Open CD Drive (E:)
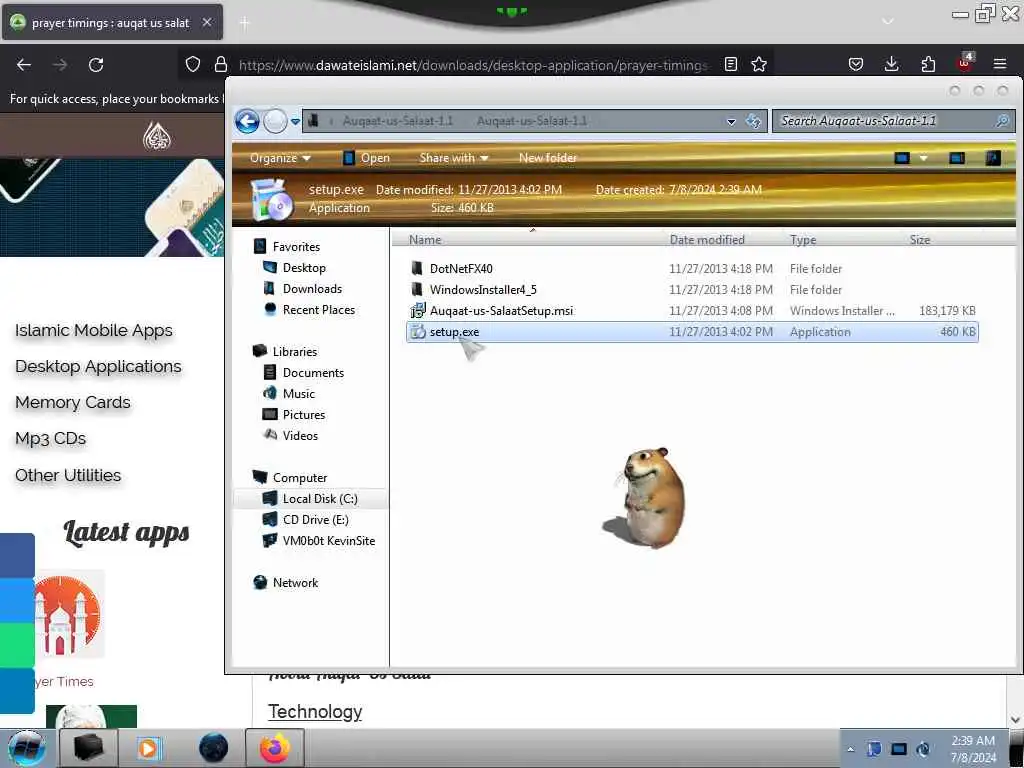 click(x=315, y=520)
